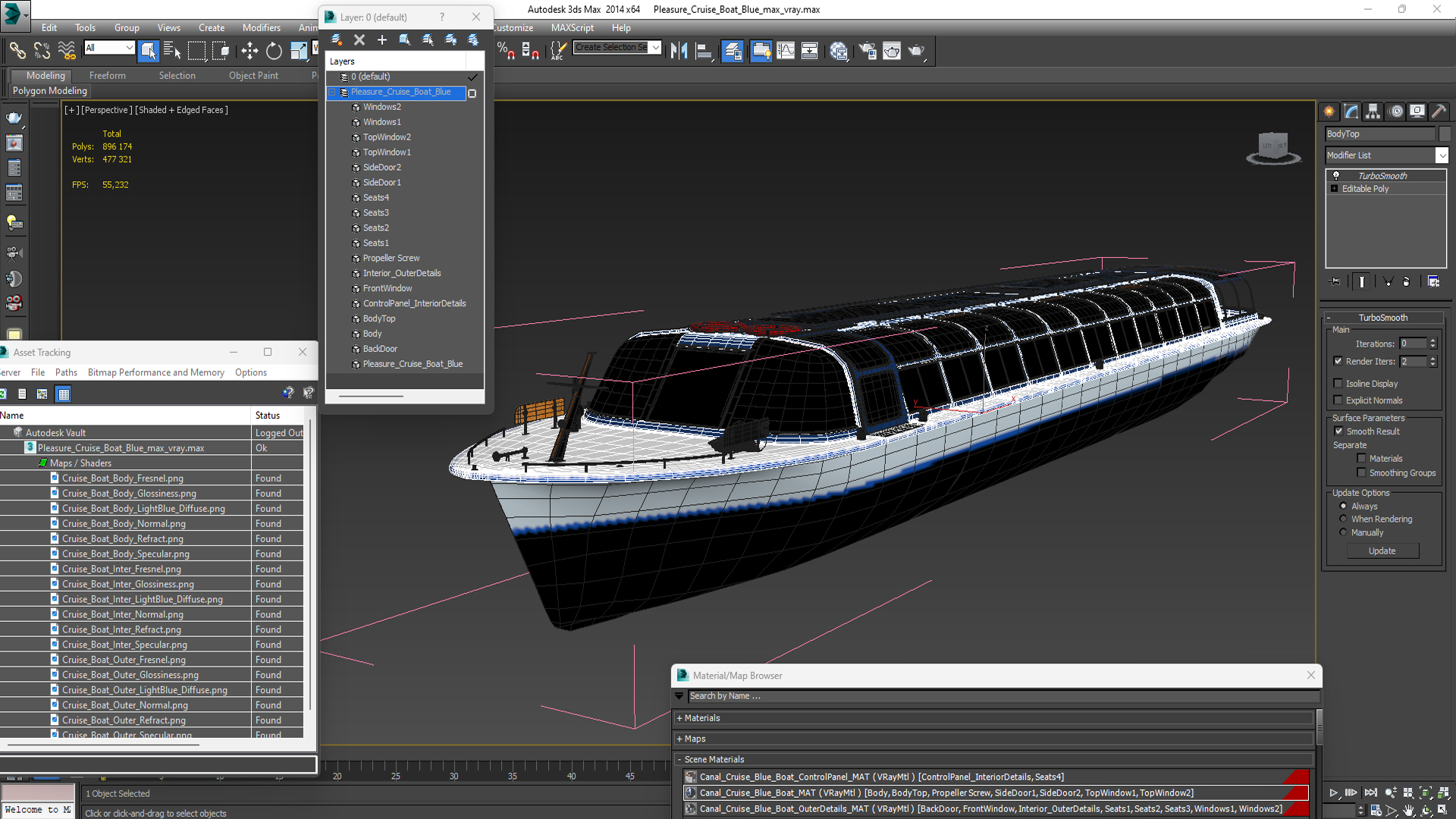
Task: Open the Select by Name tool
Action: click(x=172, y=51)
